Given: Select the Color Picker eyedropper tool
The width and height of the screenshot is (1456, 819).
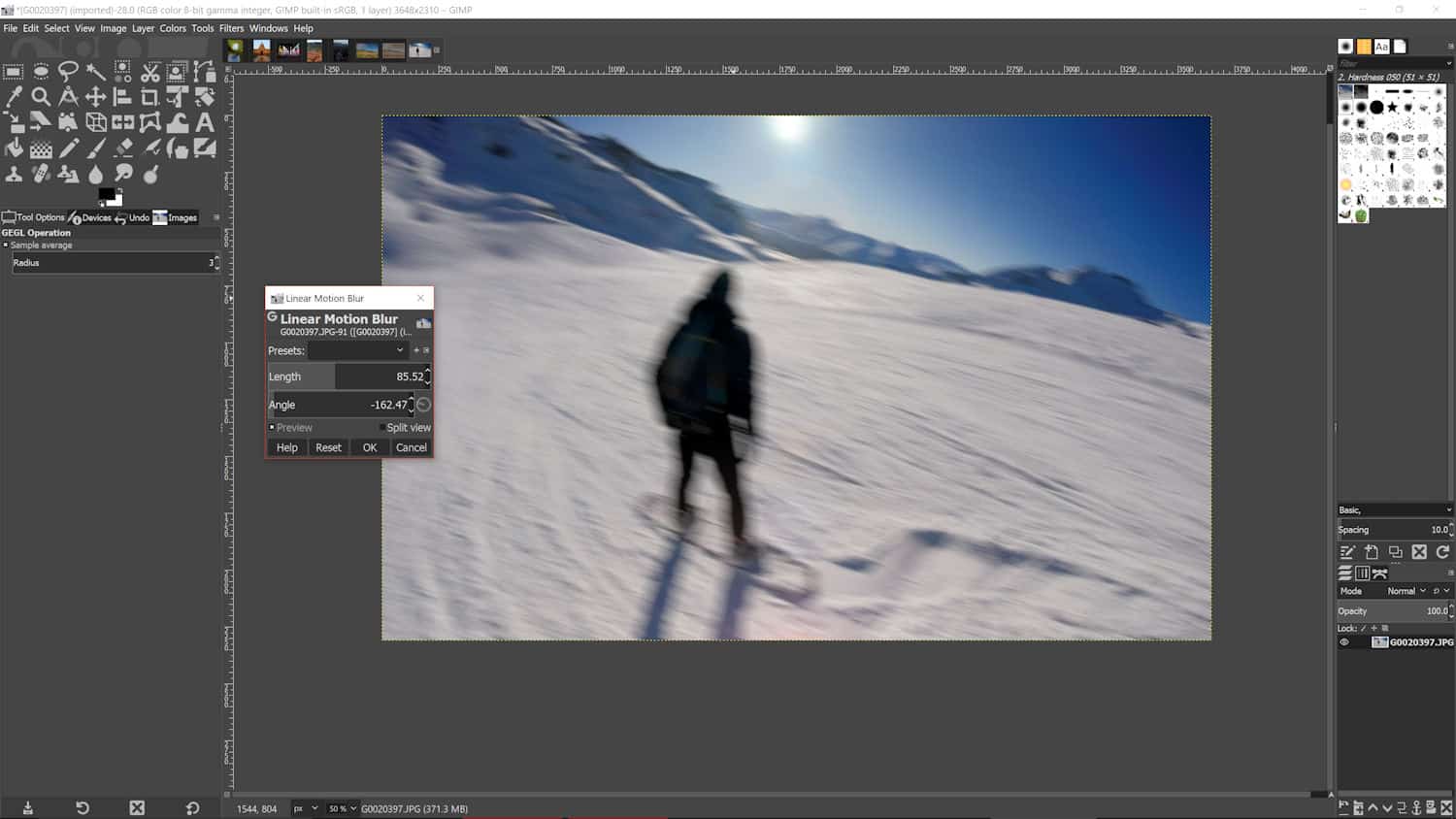Looking at the screenshot, I should (14, 96).
